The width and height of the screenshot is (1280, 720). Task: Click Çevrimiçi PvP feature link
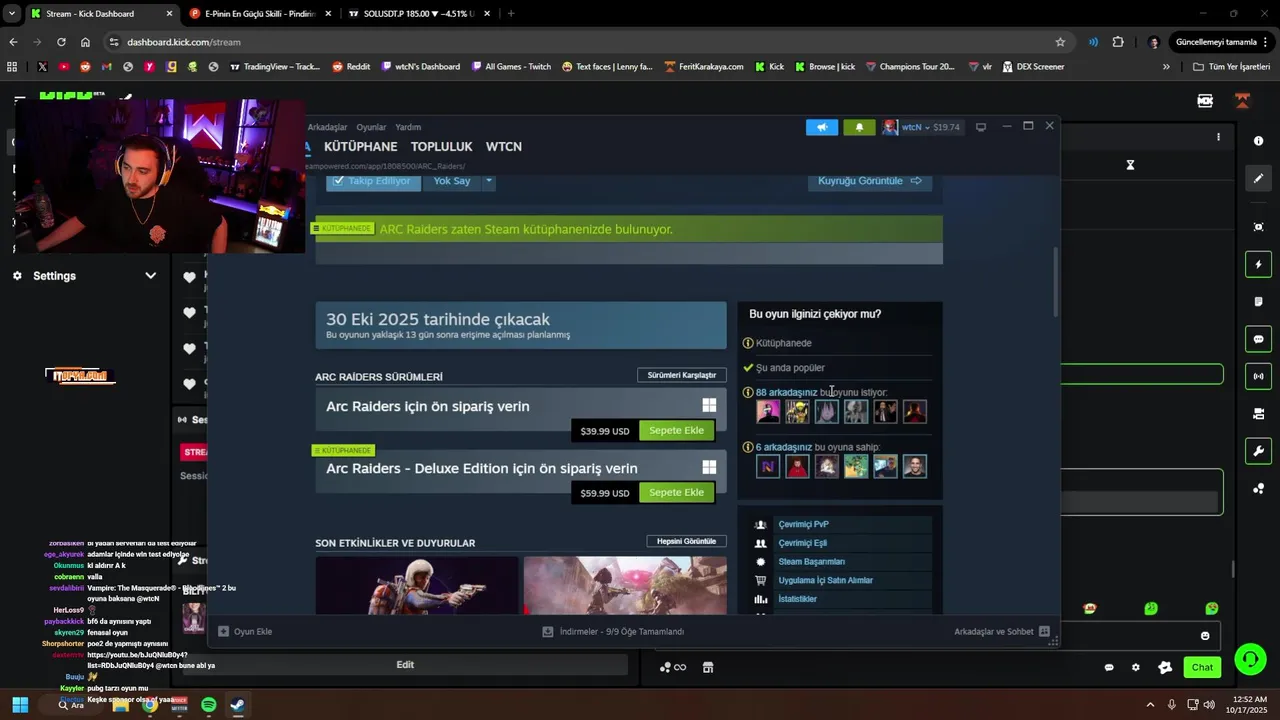pos(803,524)
